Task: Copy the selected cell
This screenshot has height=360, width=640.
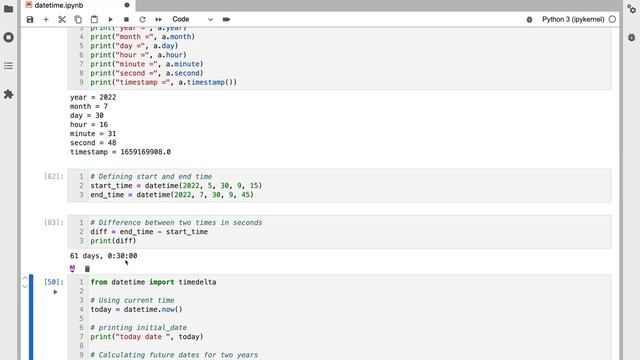Action: click(78, 19)
